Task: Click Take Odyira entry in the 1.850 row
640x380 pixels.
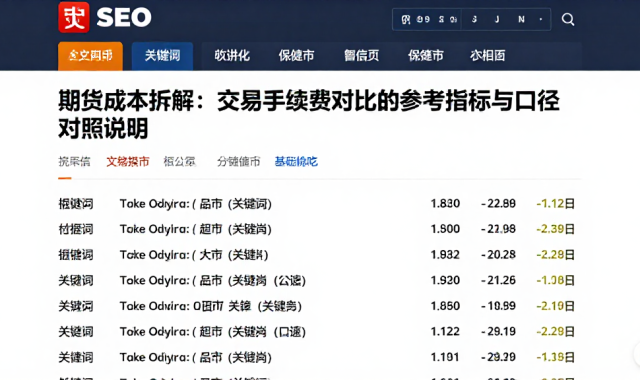Action: [211, 306]
